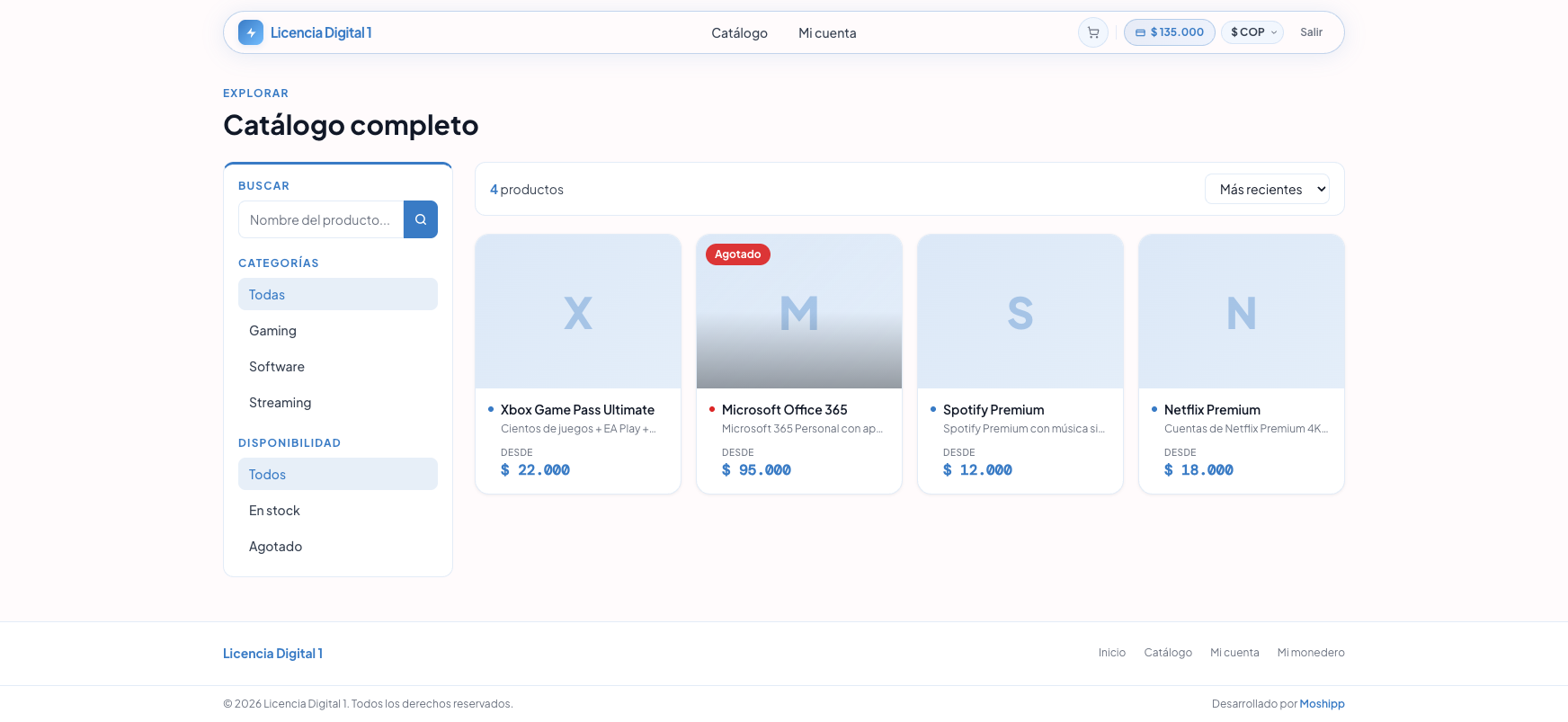Click the $ 12.000 price

(x=977, y=470)
